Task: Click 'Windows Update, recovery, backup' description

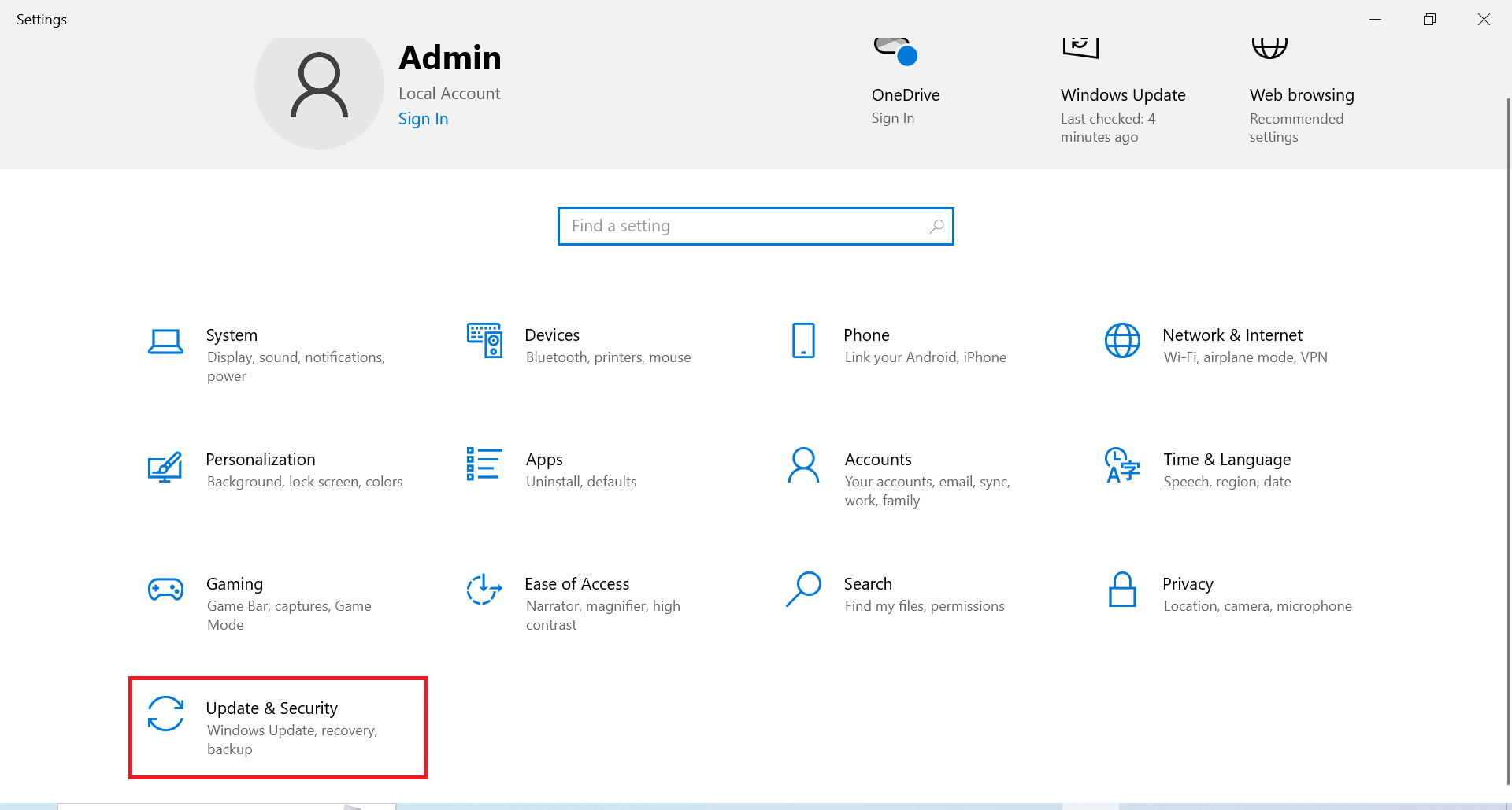Action: (x=292, y=740)
